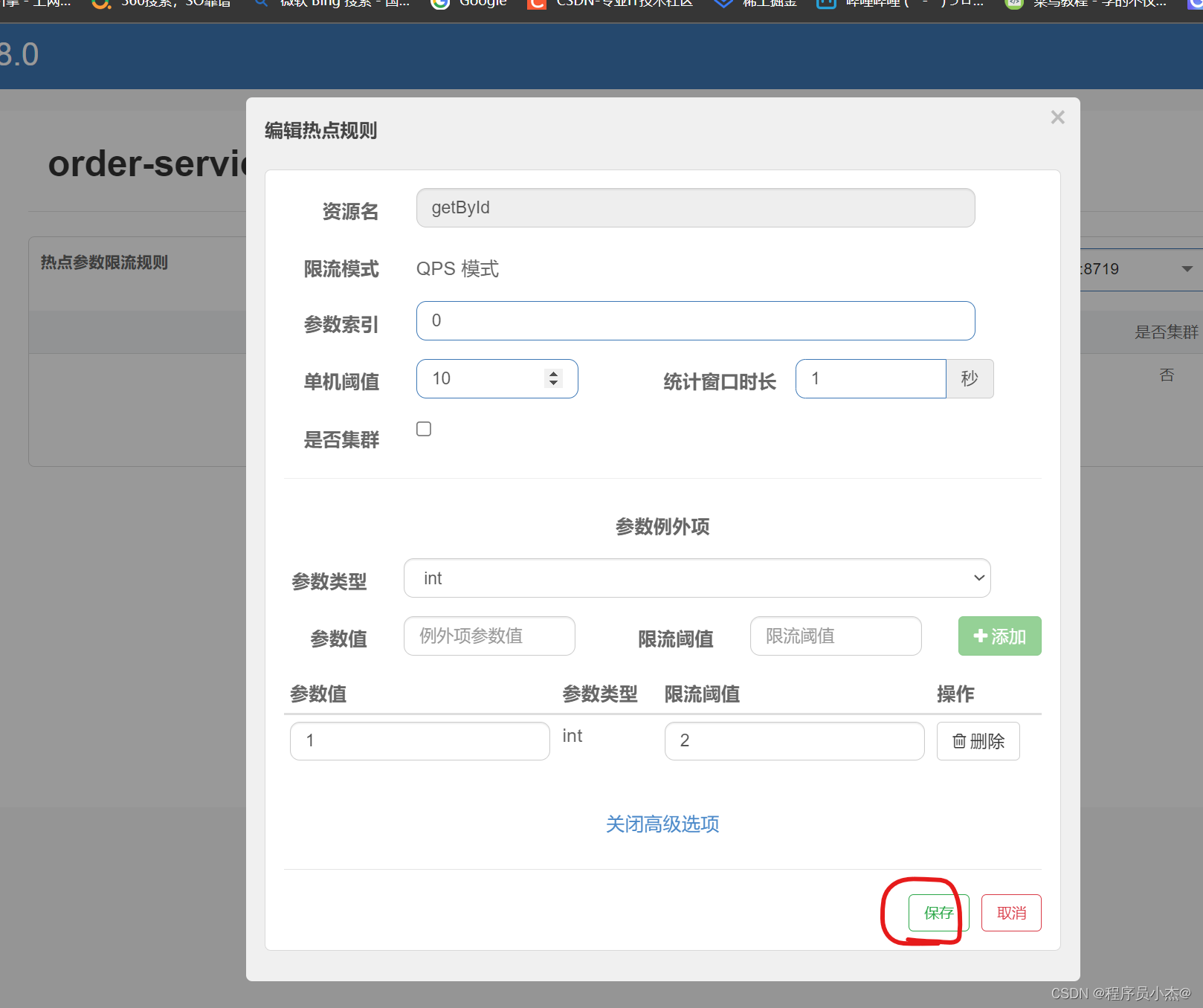The height and width of the screenshot is (1008, 1203).
Task: Open the CSDN bookmark icon
Action: tap(536, 4)
